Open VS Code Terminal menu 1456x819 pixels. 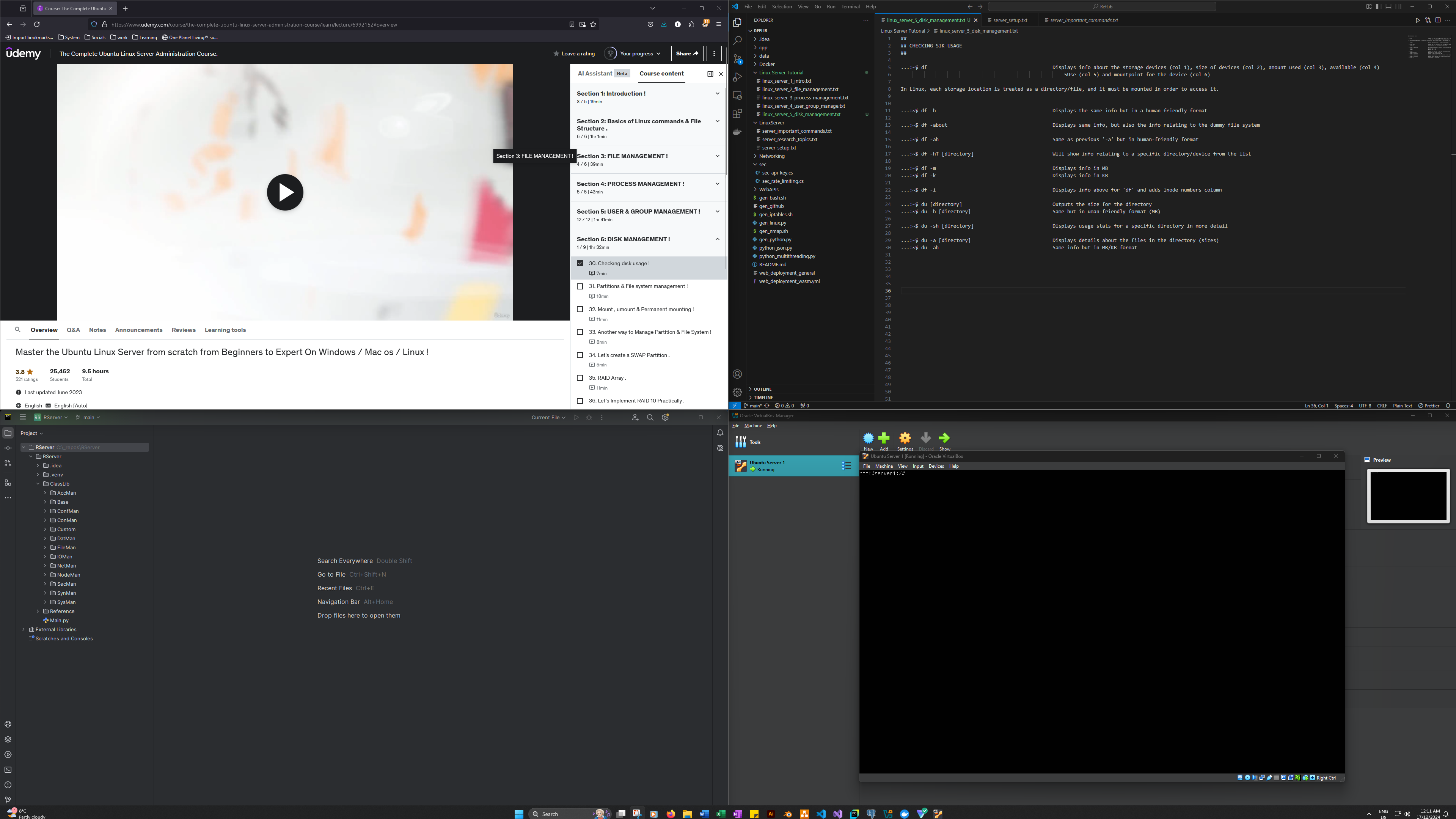pos(850,7)
